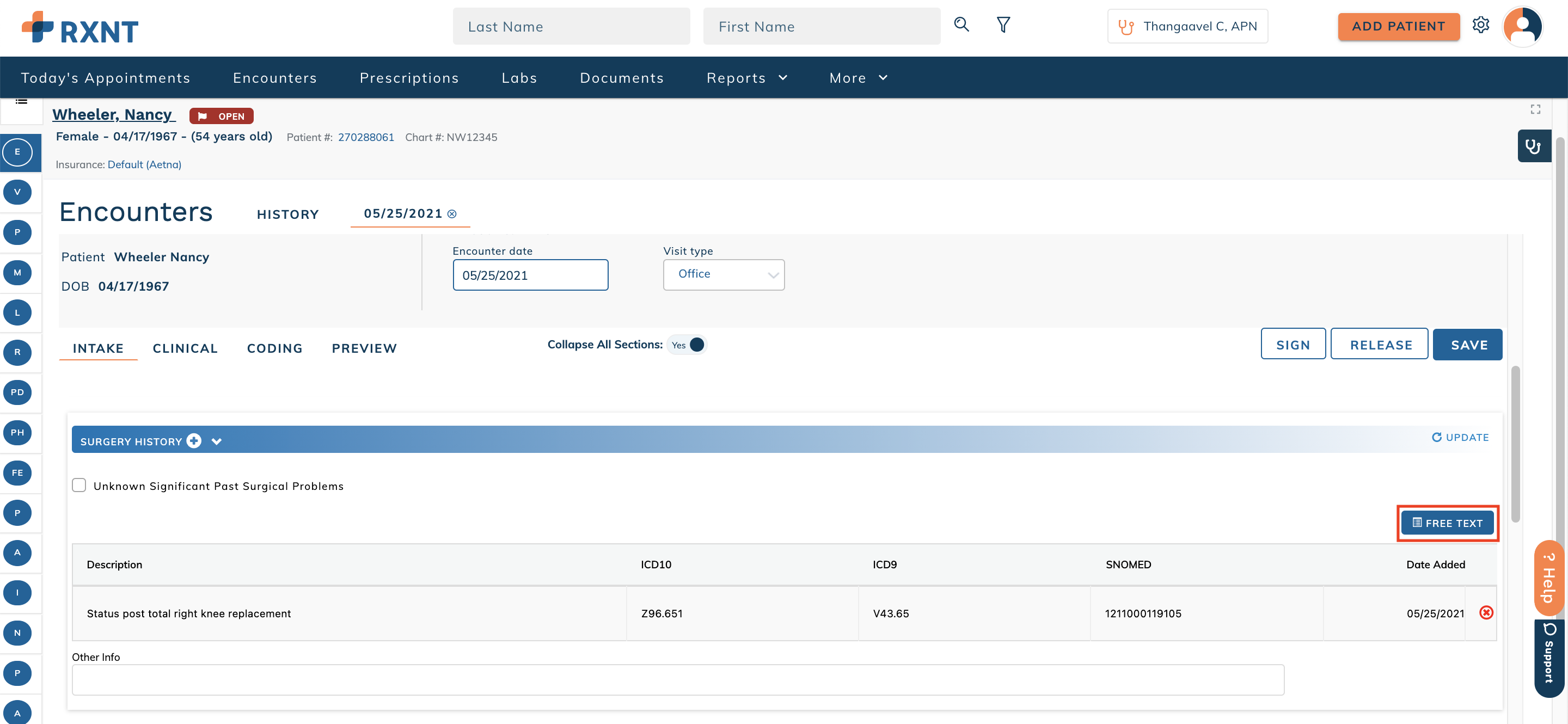The width and height of the screenshot is (1568, 724).
Task: Click patient number 270288061 link
Action: click(366, 137)
